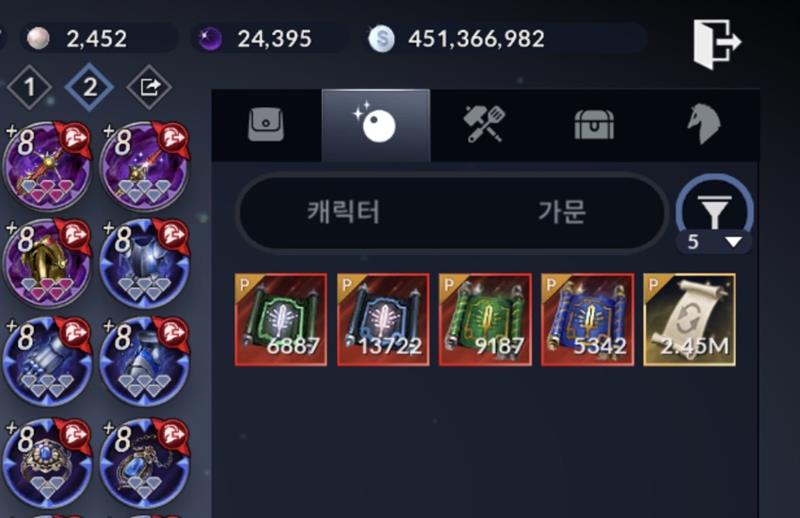Open the bag inventory tab
Screen dimensions: 800x518
pyautogui.click(x=266, y=125)
